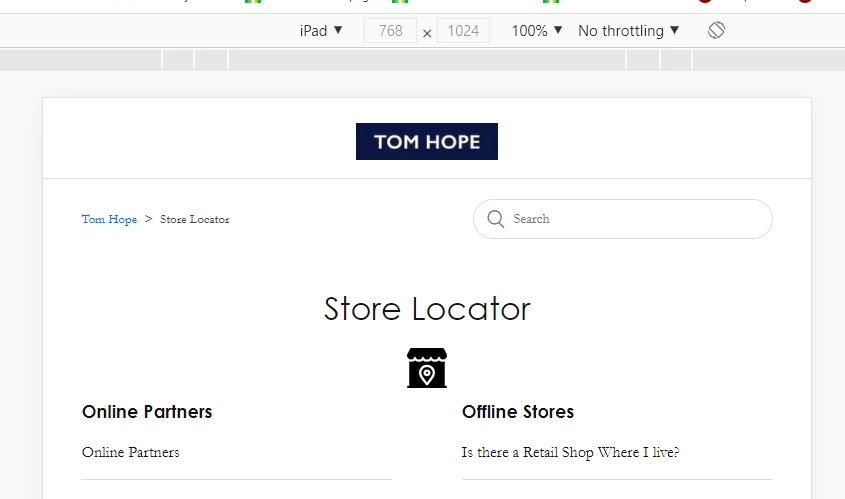Click the store locator shop icon
845x499 pixels.
pos(427,368)
